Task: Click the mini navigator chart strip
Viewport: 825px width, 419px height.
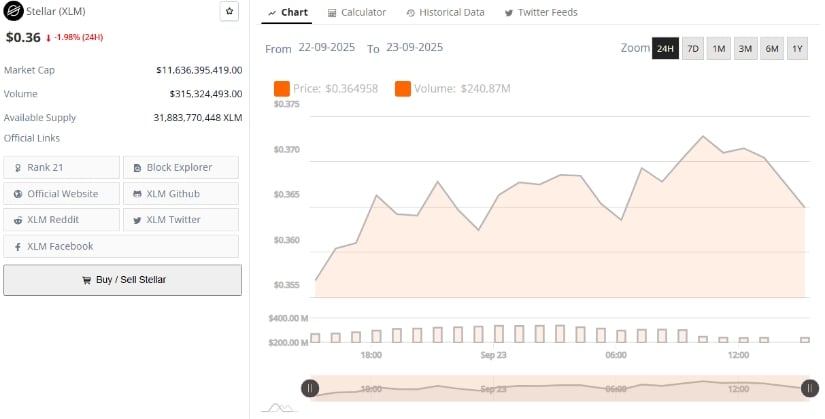Action: pyautogui.click(x=560, y=388)
